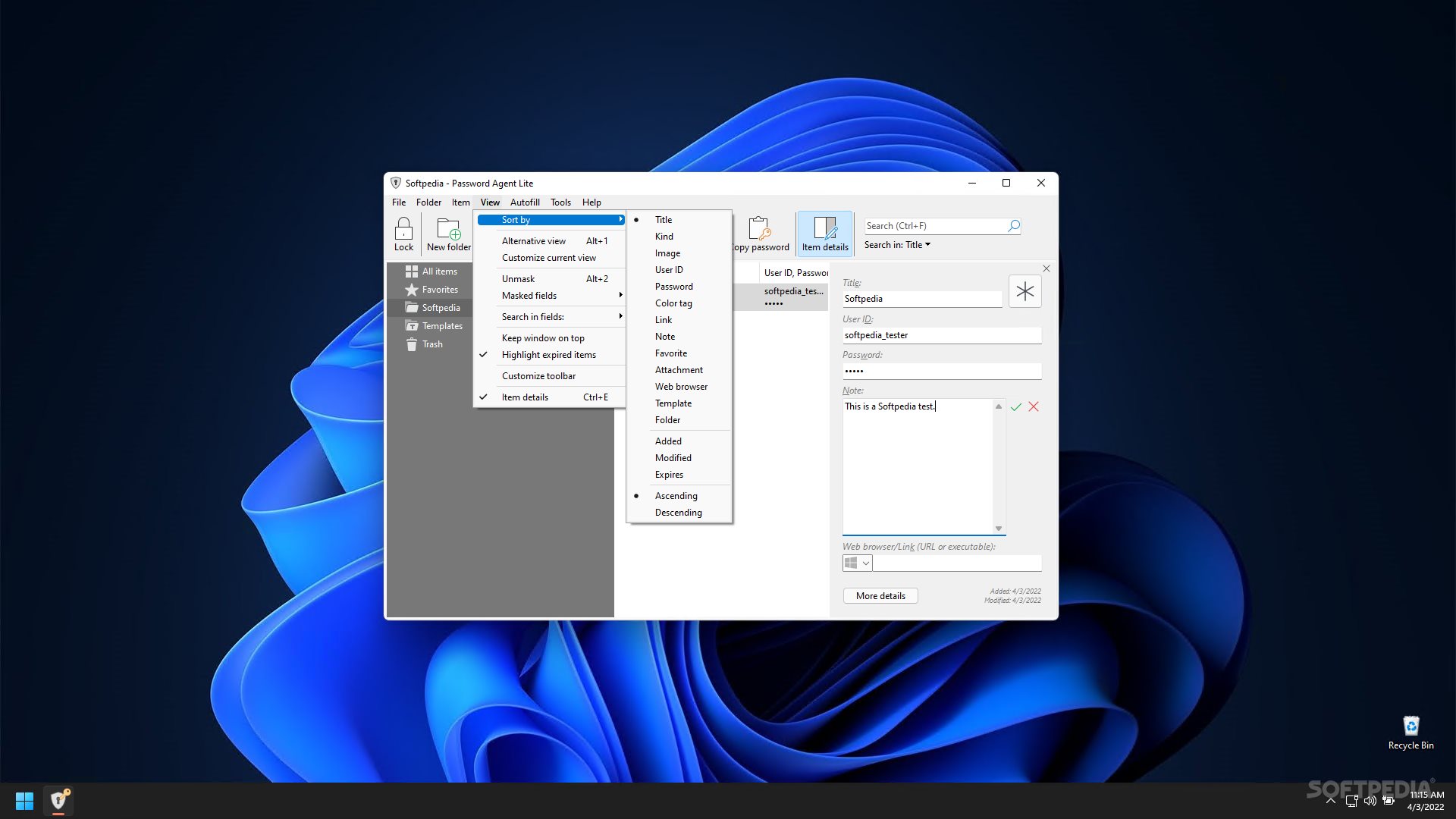
Task: Choose Unmask from View menu
Action: [551, 279]
